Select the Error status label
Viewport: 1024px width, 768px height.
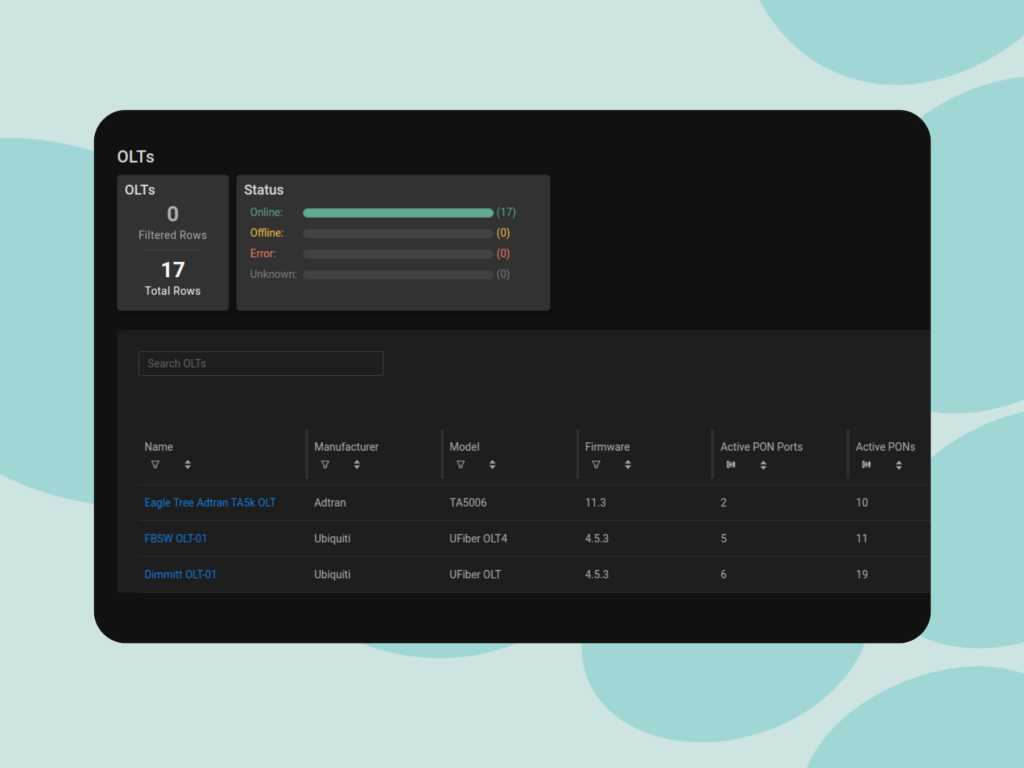(x=263, y=254)
